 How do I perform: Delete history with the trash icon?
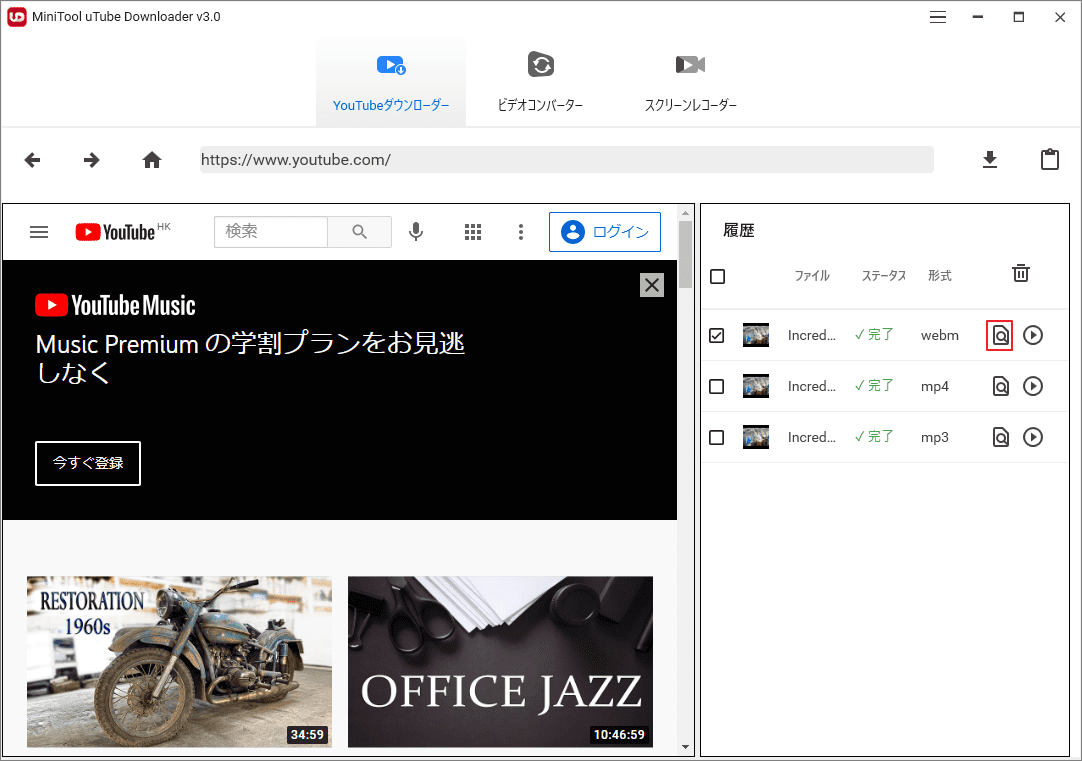[1021, 273]
